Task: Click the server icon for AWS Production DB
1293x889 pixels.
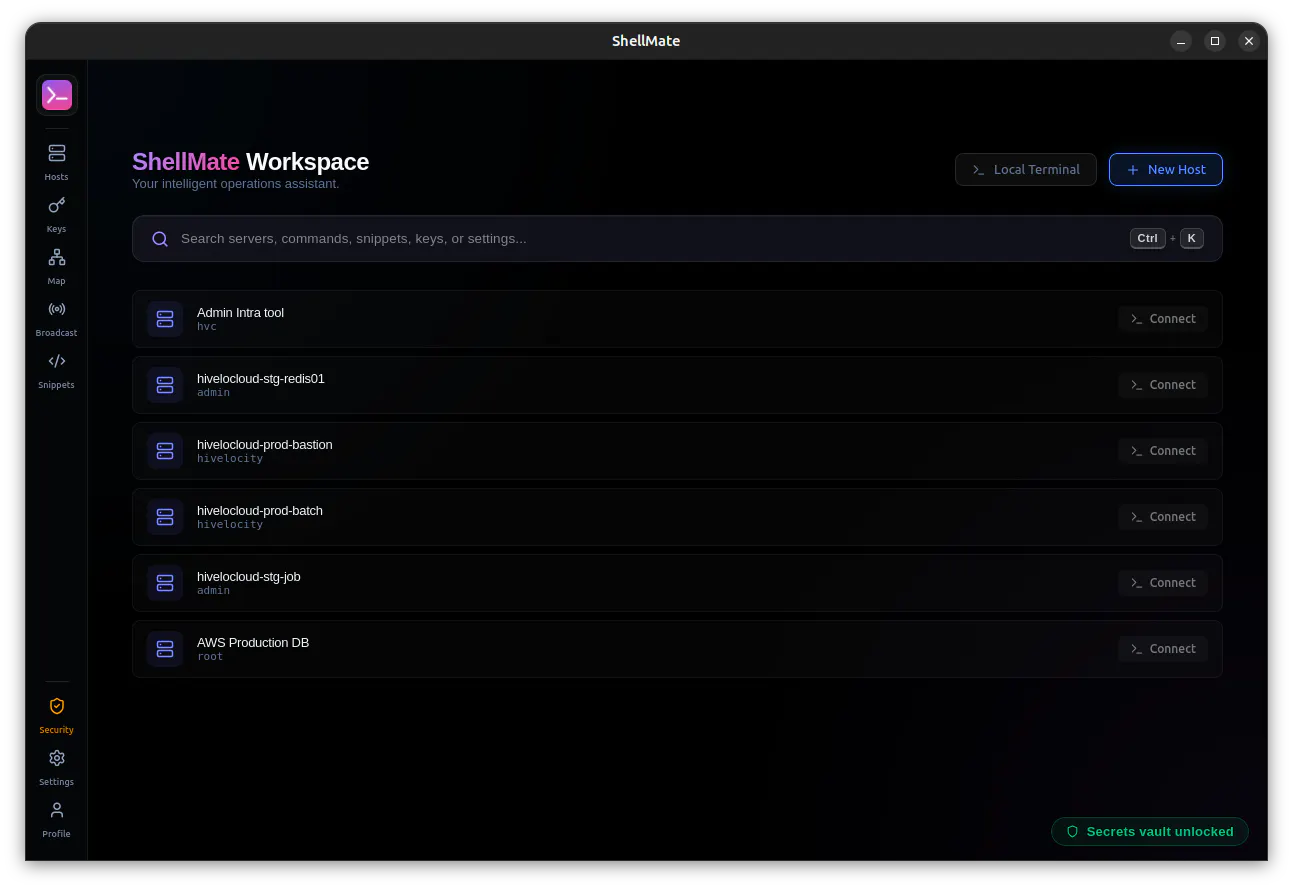Action: 165,649
